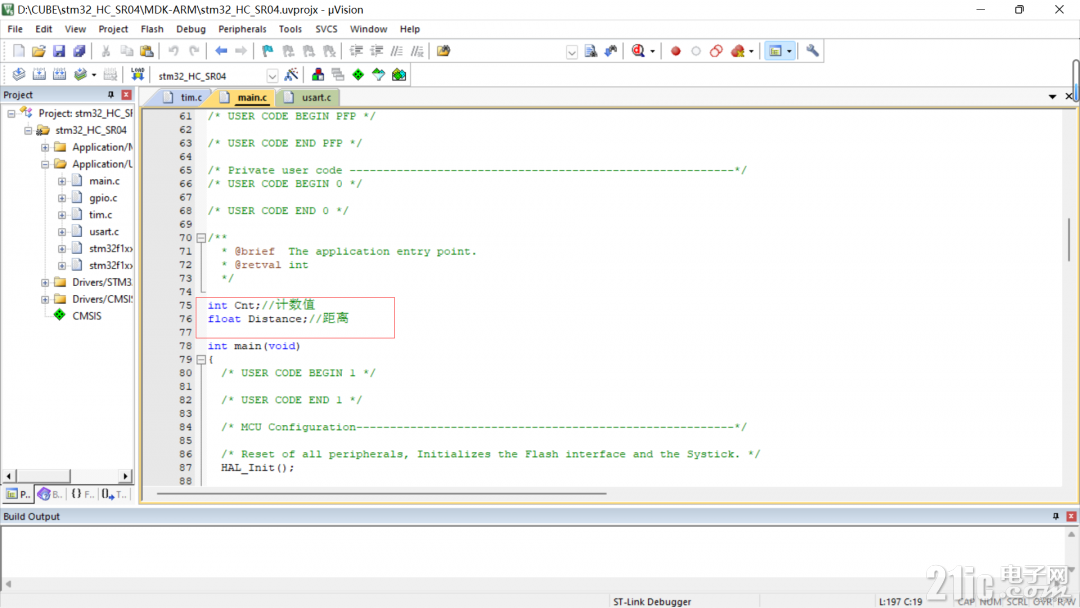Collapse the main function at line 79
The width and height of the screenshot is (1080, 608).
201,359
